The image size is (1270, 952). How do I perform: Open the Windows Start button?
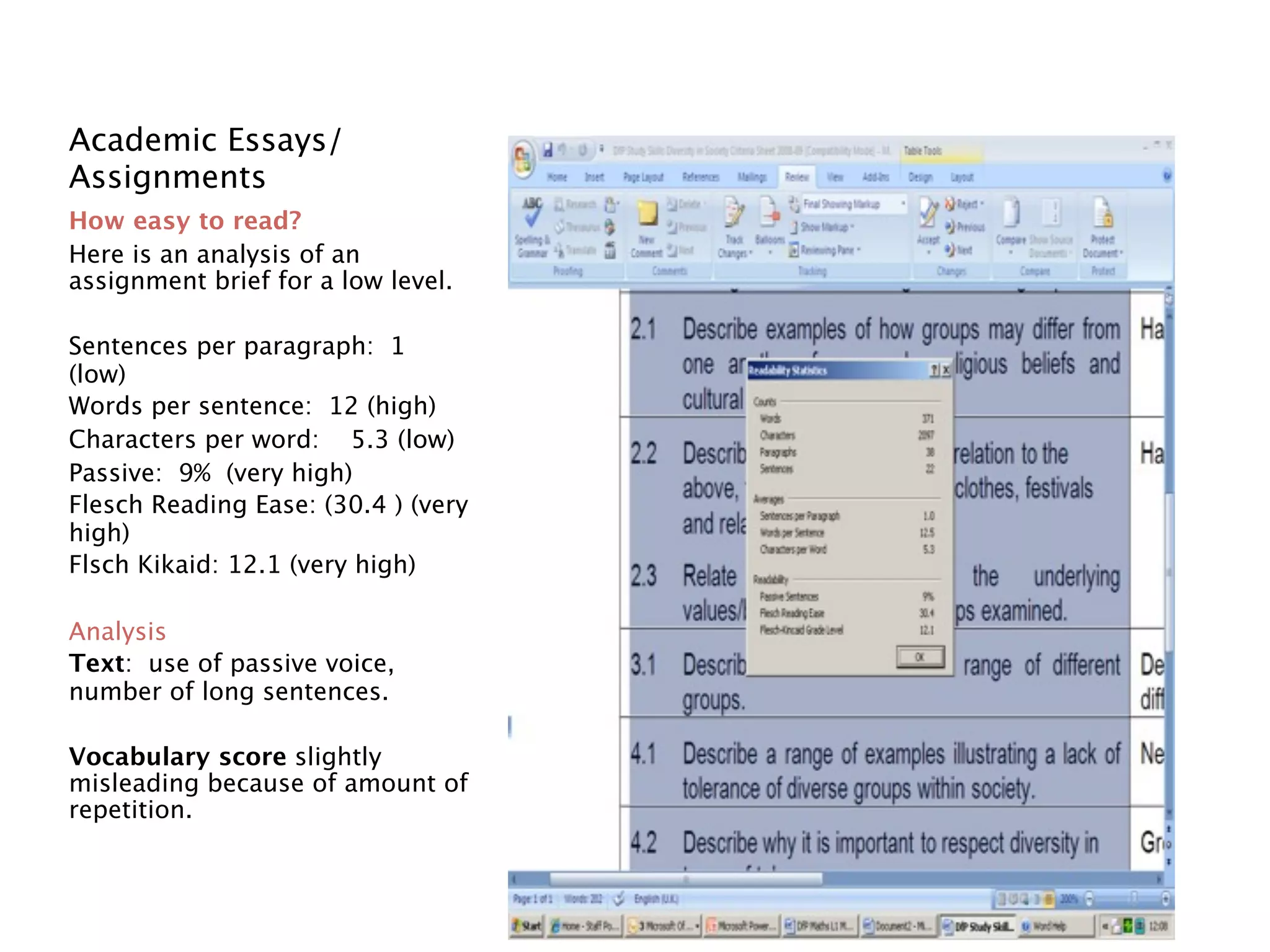[527, 926]
